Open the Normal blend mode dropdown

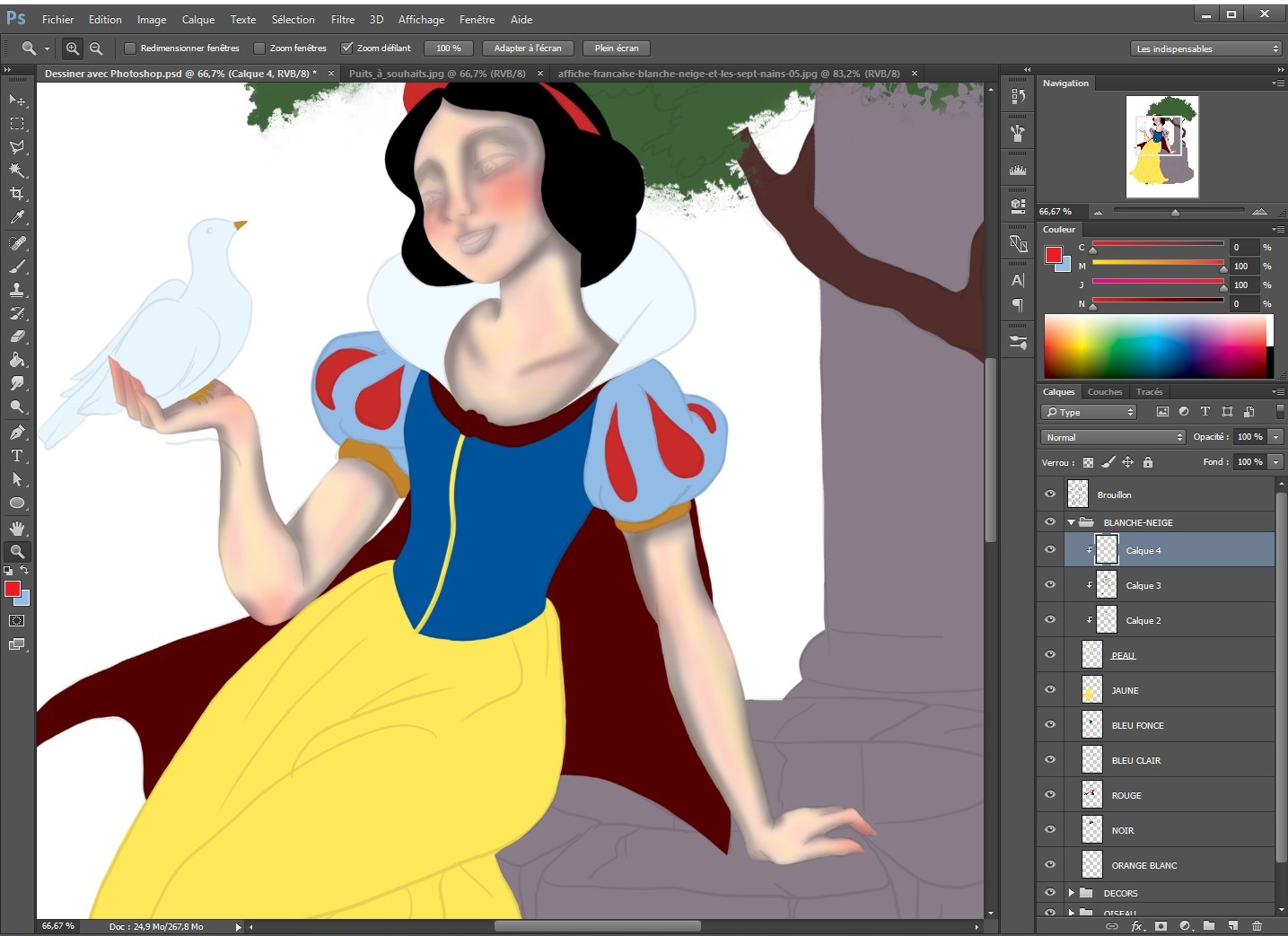(1113, 437)
